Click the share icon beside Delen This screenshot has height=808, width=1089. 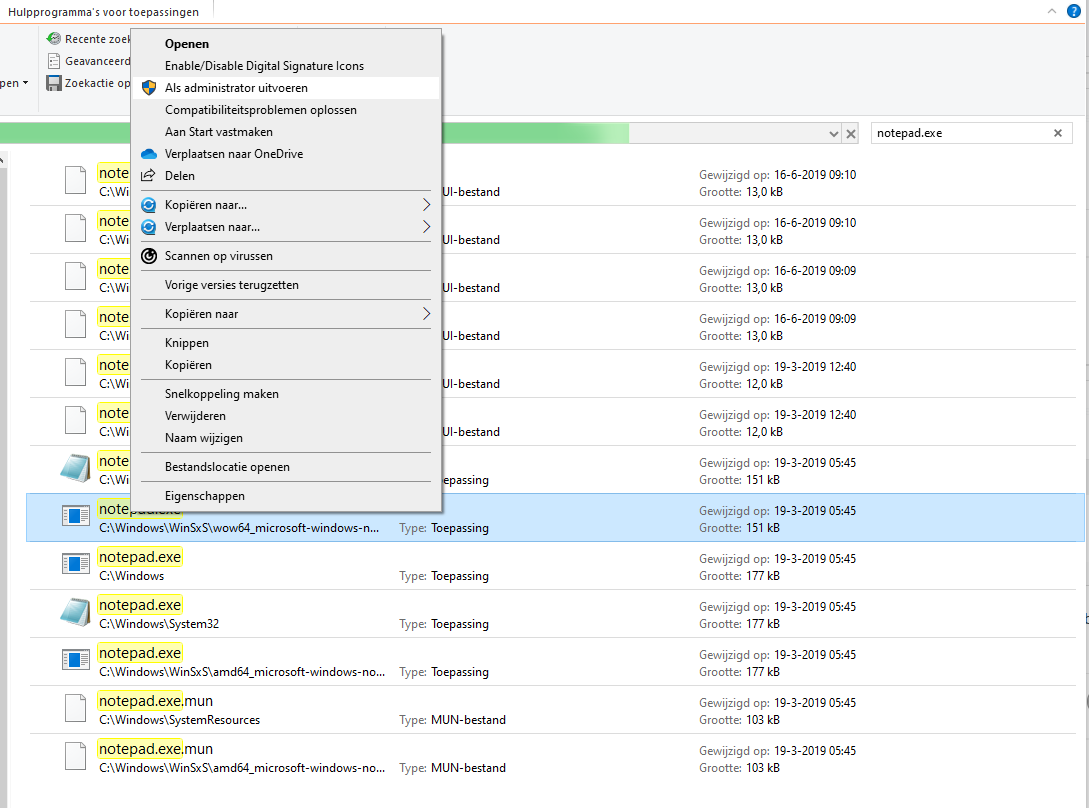(148, 176)
